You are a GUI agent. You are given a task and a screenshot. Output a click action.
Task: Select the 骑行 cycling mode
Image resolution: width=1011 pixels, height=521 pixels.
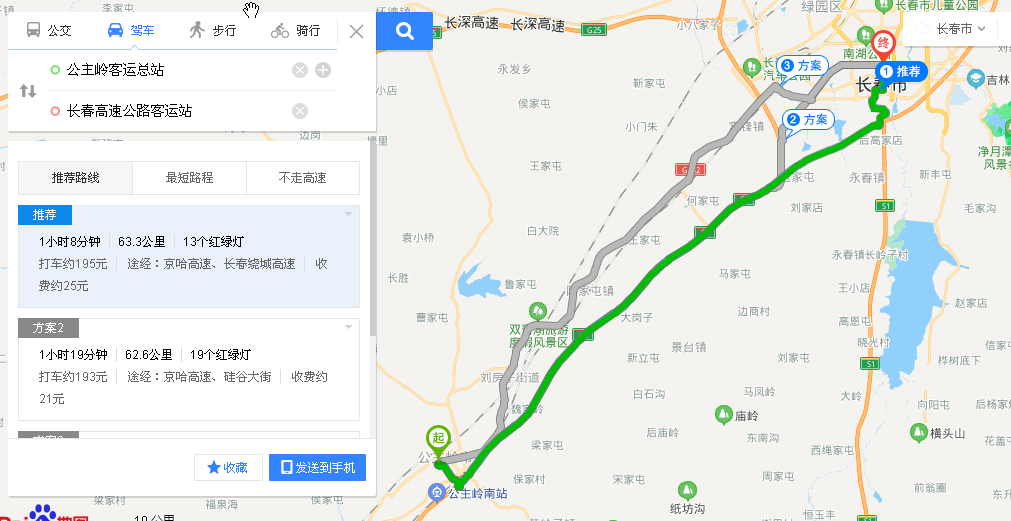point(295,30)
